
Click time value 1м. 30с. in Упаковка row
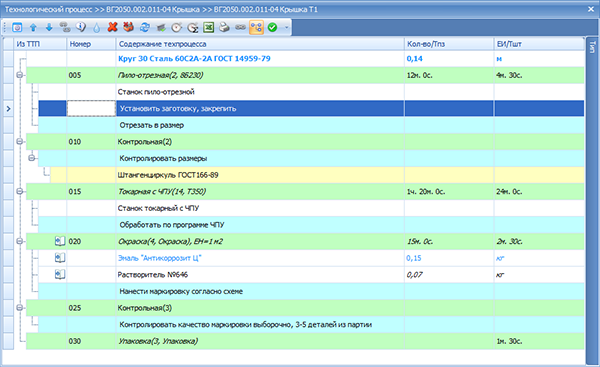[x=509, y=341]
